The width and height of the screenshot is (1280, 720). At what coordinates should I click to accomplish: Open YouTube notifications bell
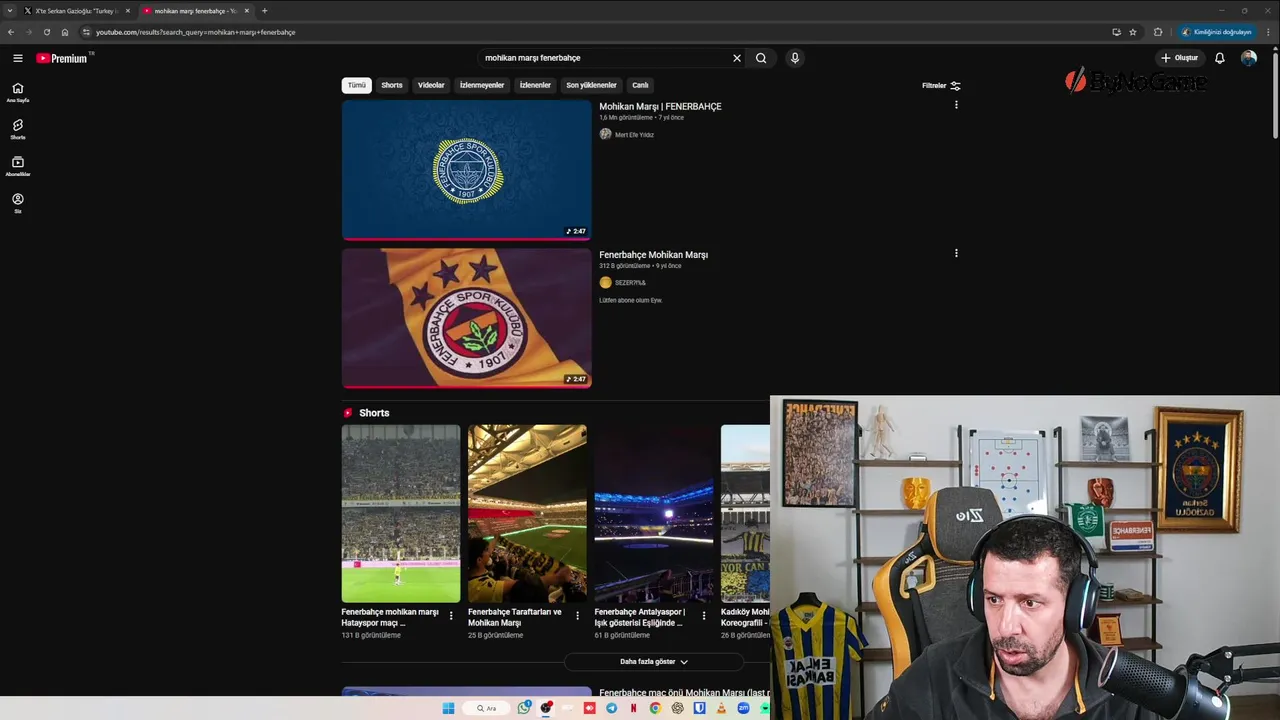pyautogui.click(x=1219, y=58)
